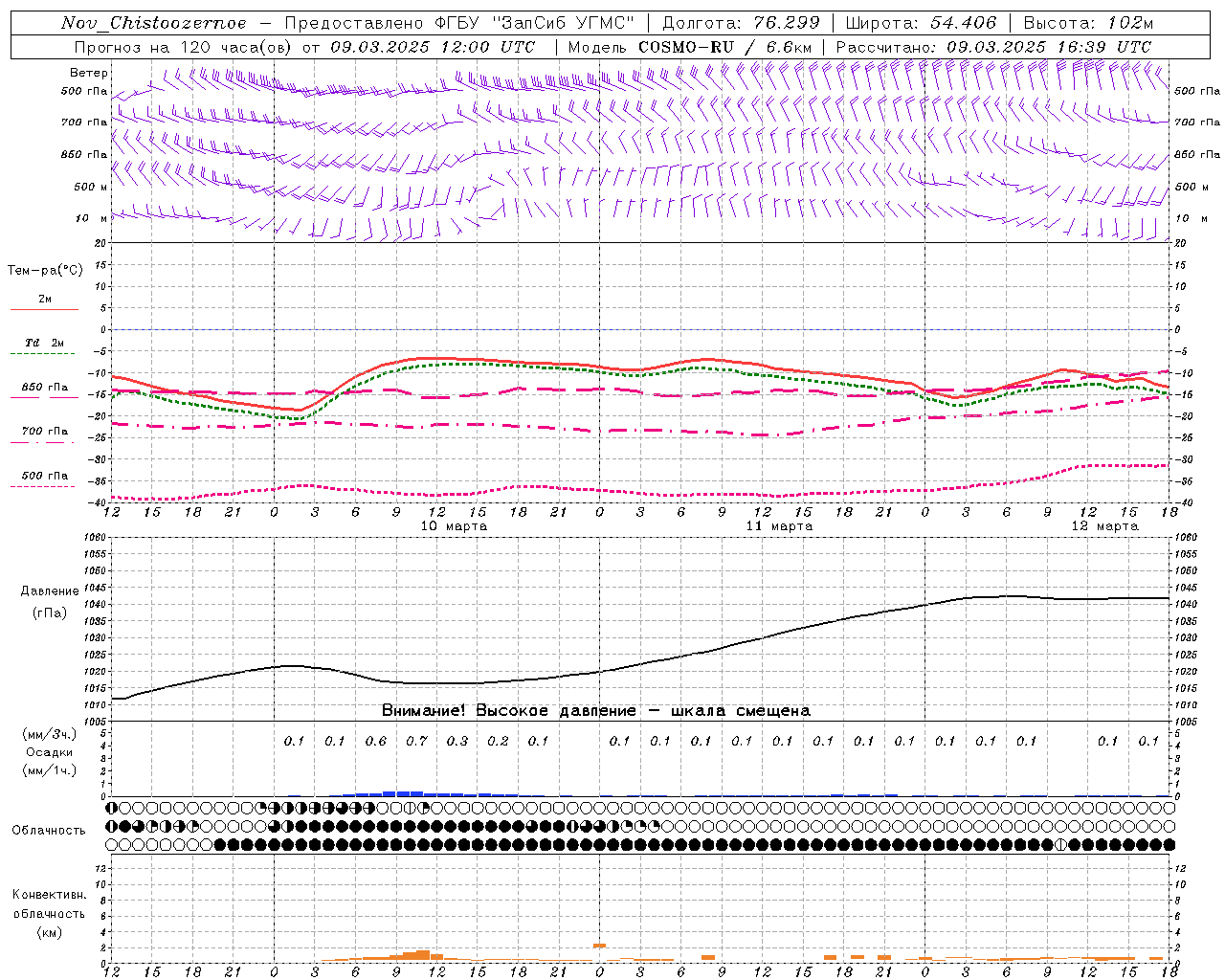This screenshot has height=980, width=1225.
Task: Click the 10 марта date label
Action: point(454,526)
